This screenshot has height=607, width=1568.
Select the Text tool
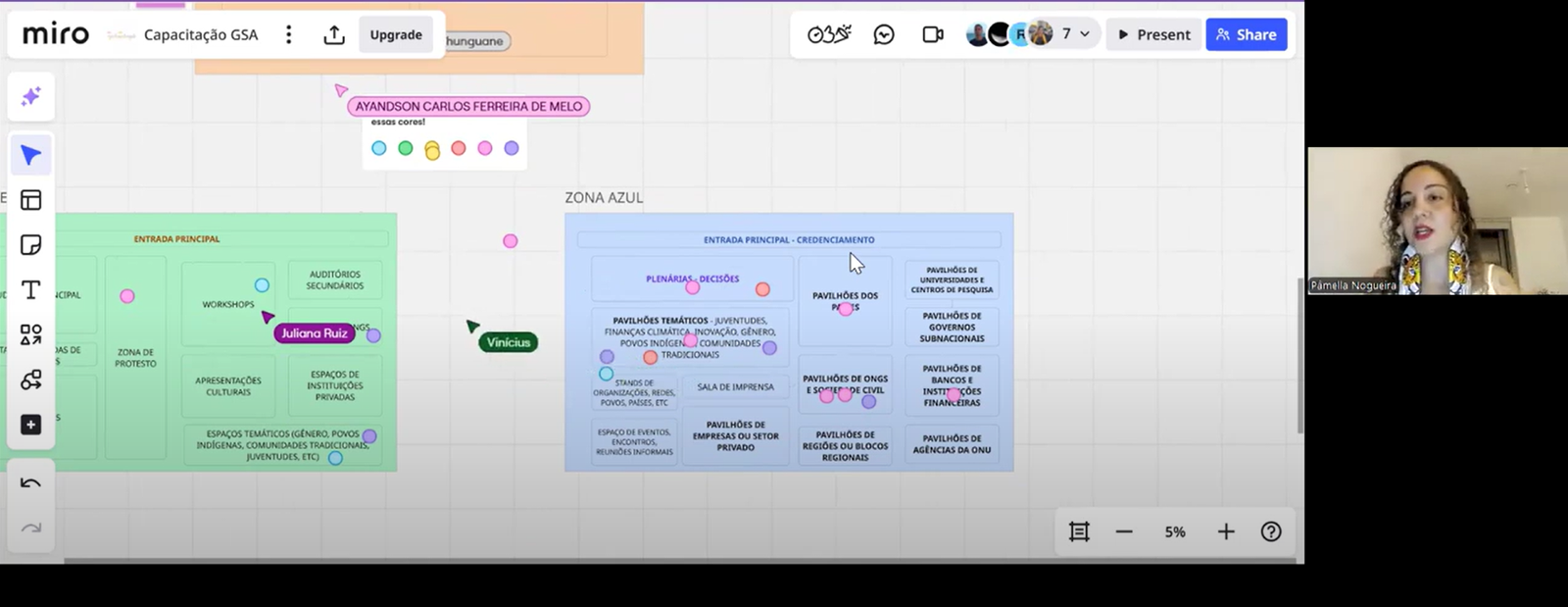point(31,290)
